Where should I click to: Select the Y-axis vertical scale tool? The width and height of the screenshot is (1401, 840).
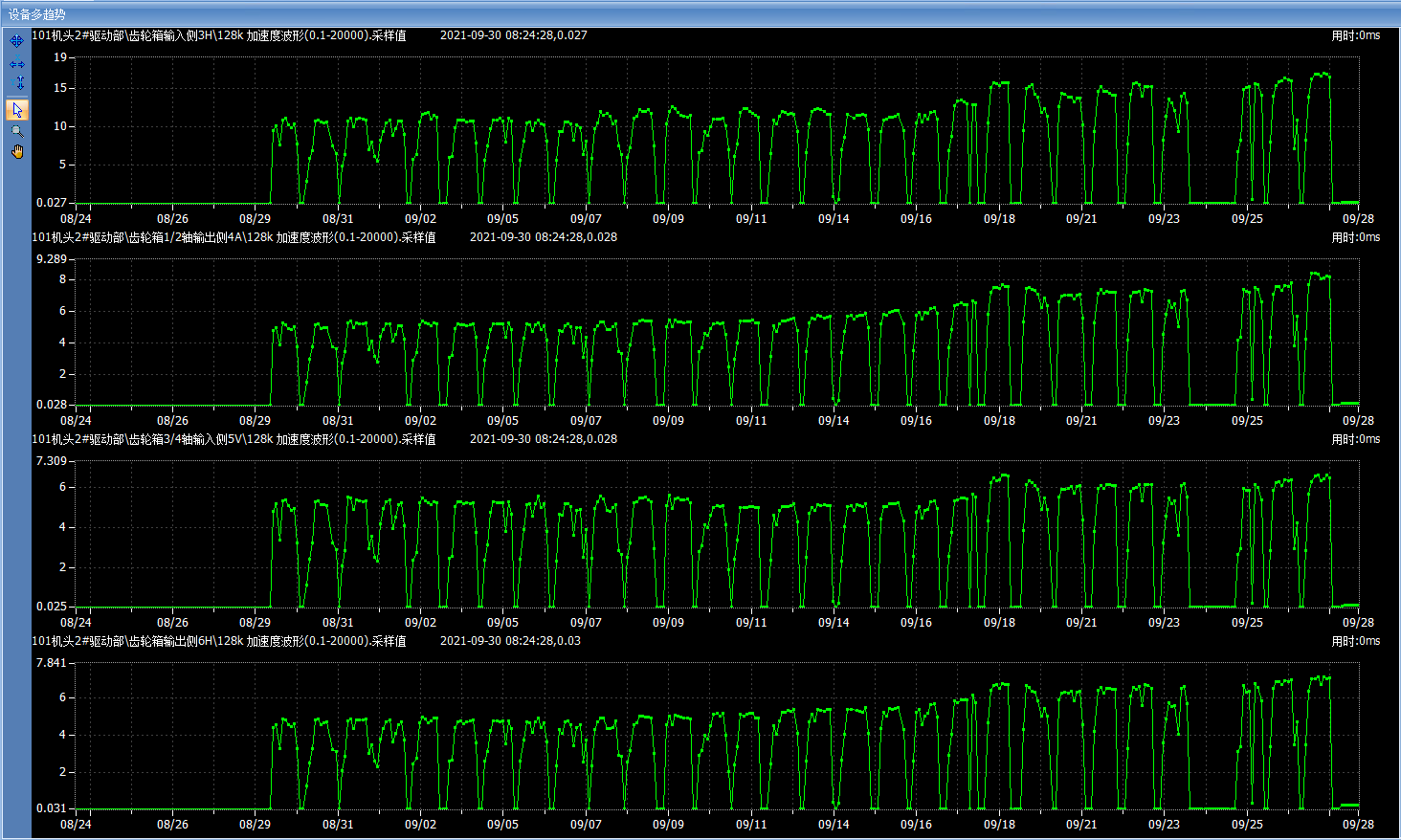coord(17,84)
